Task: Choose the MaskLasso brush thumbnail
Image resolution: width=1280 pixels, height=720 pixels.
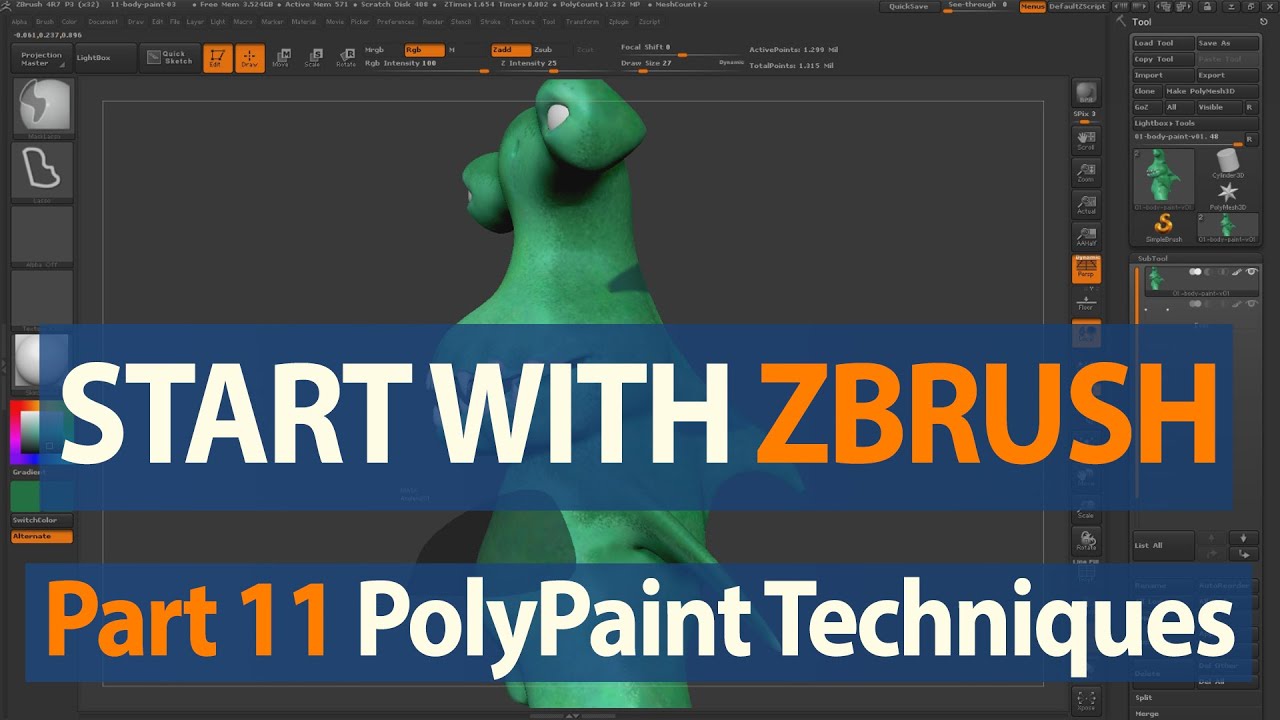Action: click(42, 106)
